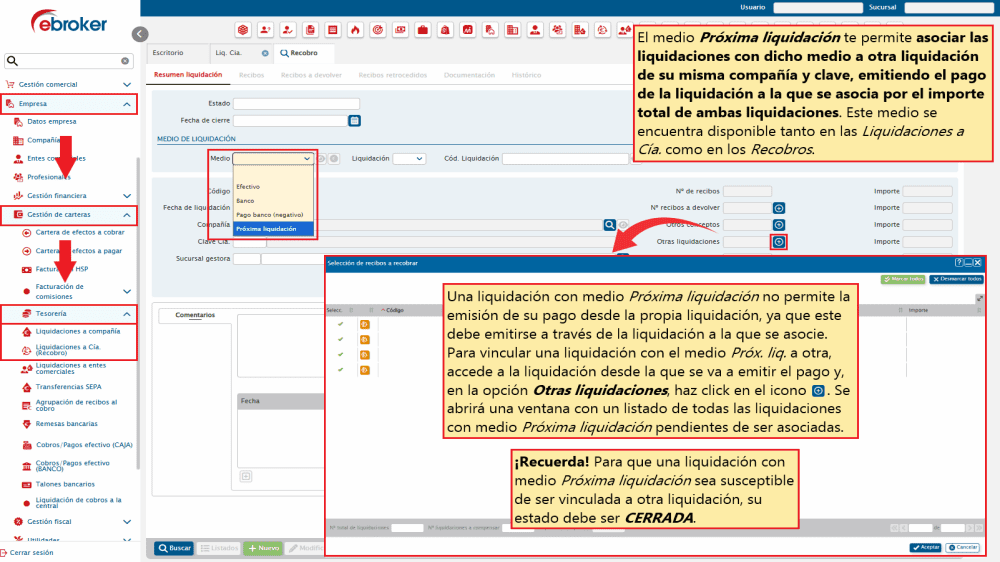Click the target icon in the top toolbar
1000x562 pixels.
coord(378,30)
